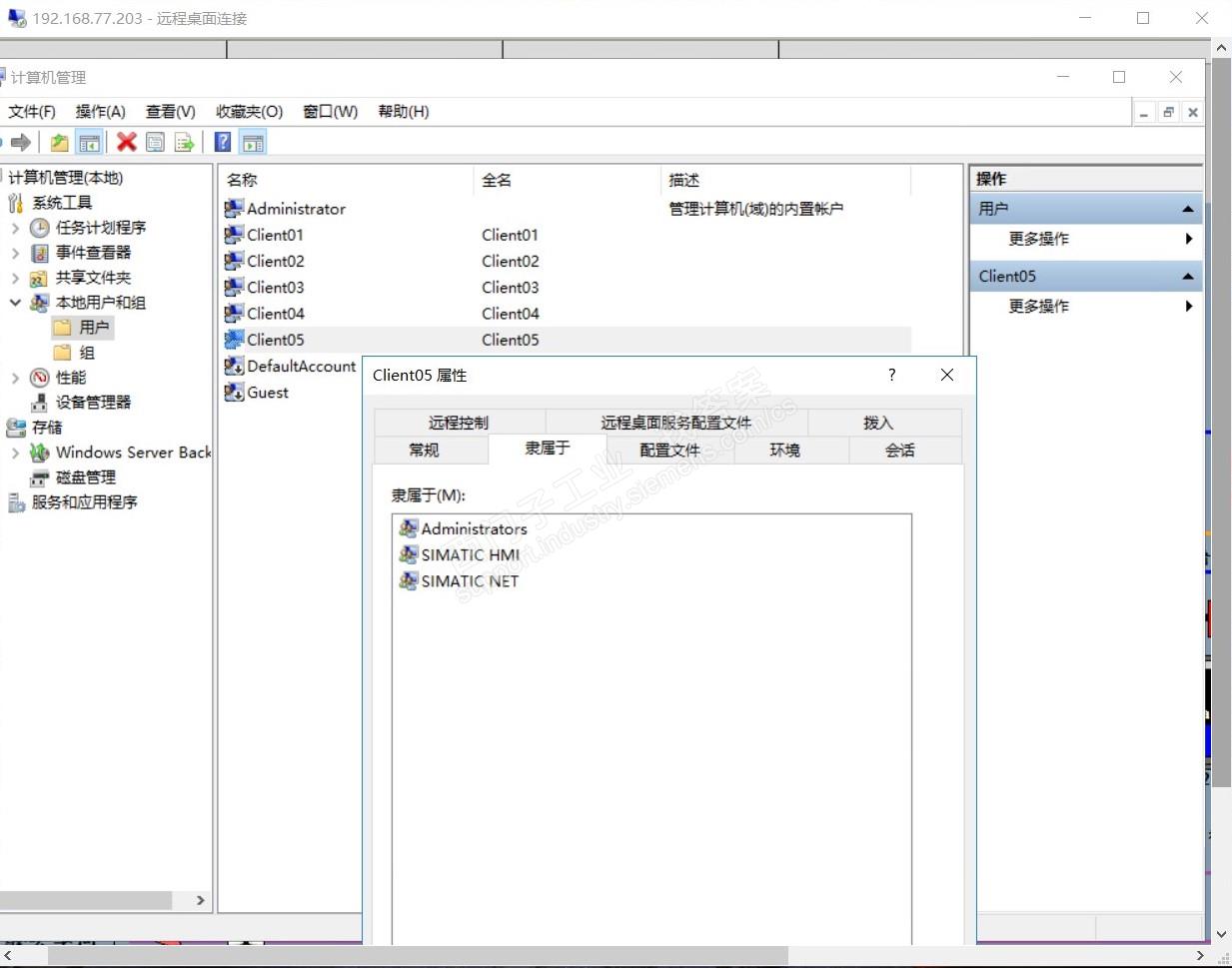Viewport: 1232px width, 968px height.
Task: Open the 窗口(W) menu
Action: (x=331, y=112)
